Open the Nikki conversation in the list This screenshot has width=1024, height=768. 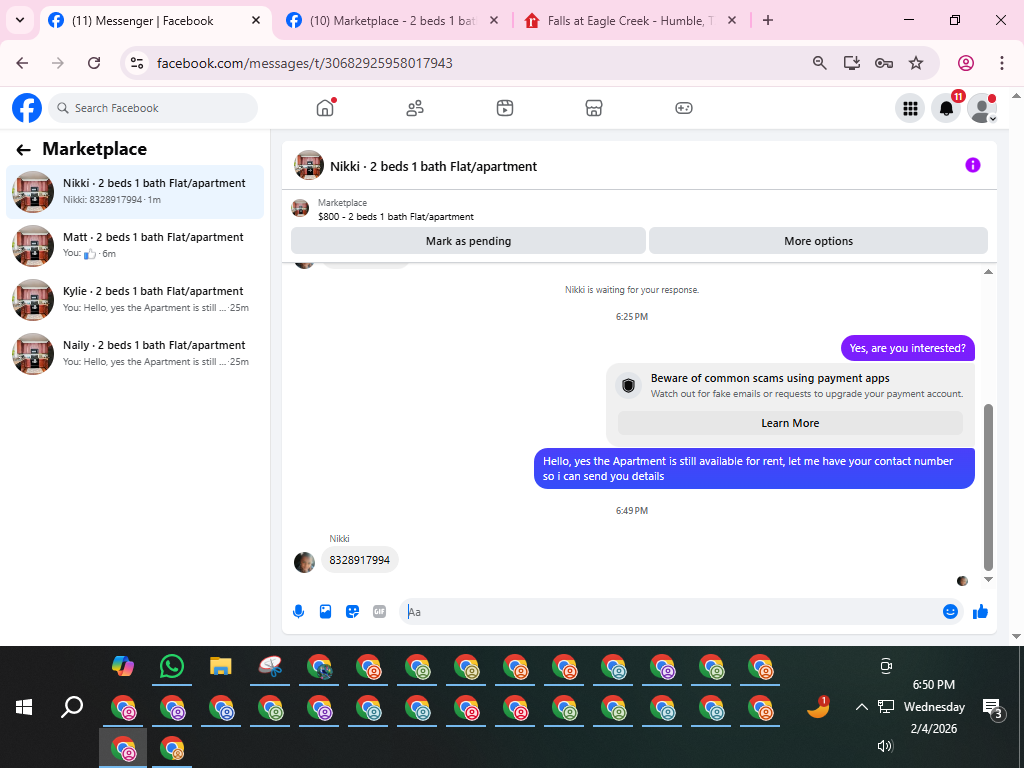(x=135, y=191)
